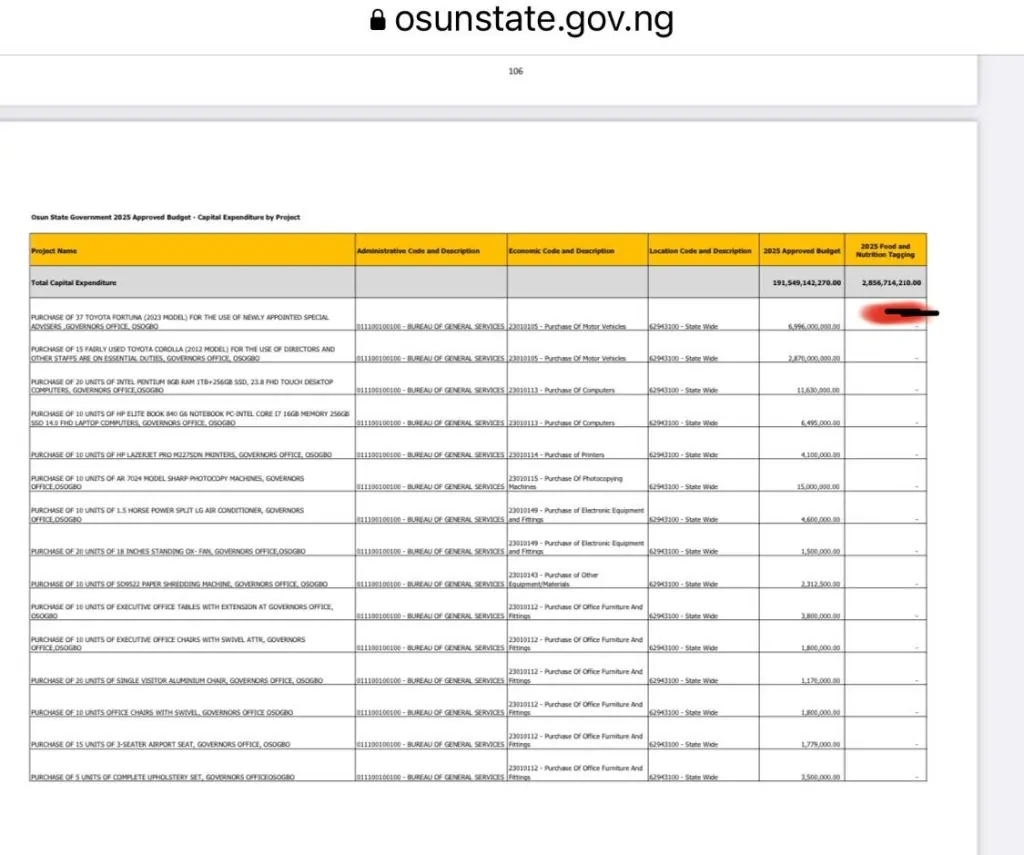Click 2025 Food and Nutrition Tagging header

886,251
